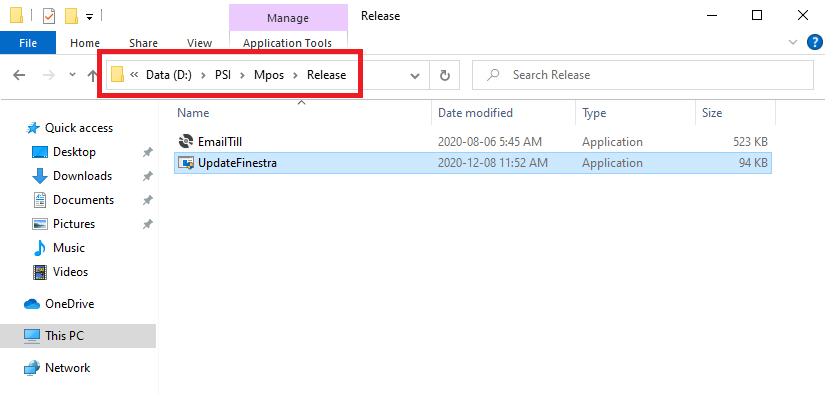Open Help via the question mark icon
825x396 pixels.
tap(814, 43)
